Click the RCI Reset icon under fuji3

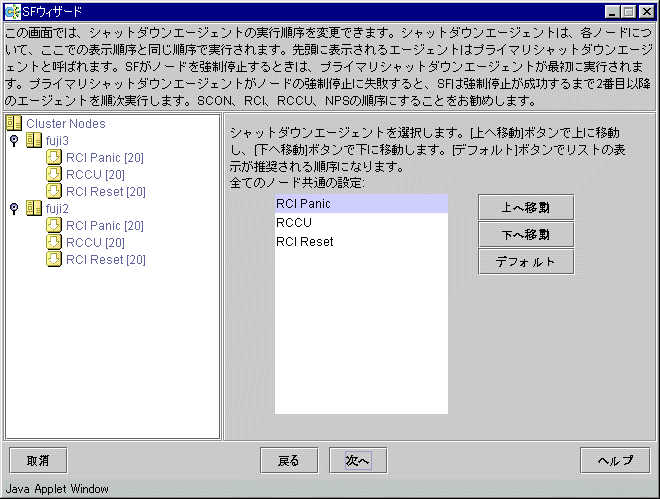(x=54, y=191)
